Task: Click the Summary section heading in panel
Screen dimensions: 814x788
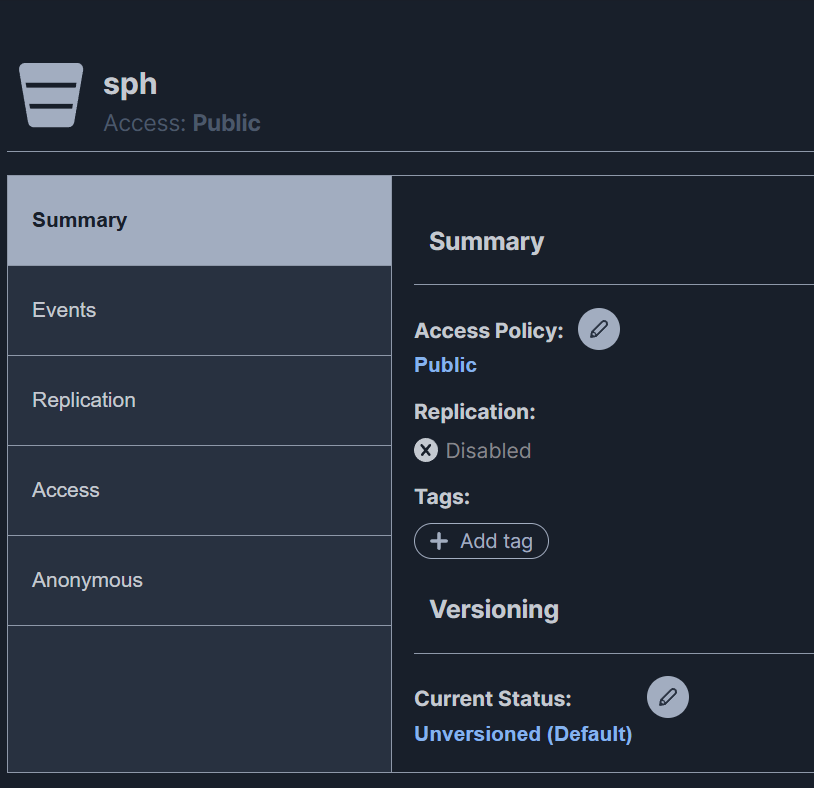Action: click(486, 241)
